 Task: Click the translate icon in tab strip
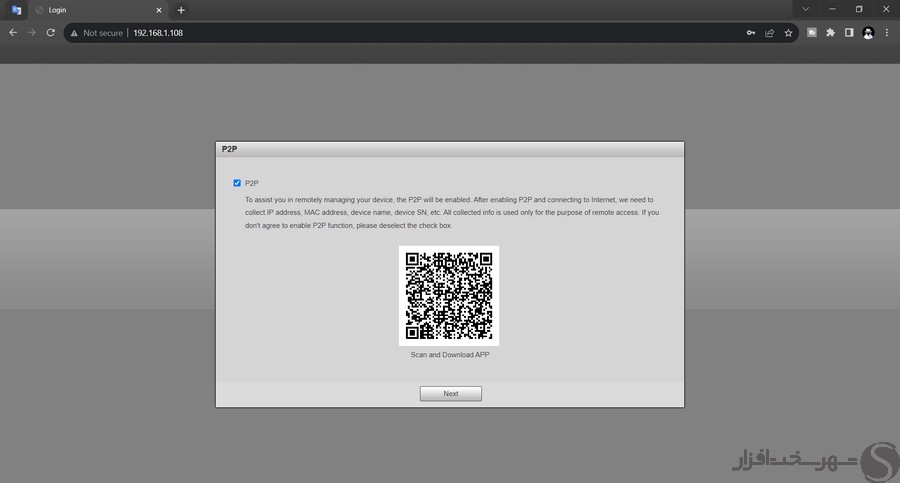tap(16, 10)
